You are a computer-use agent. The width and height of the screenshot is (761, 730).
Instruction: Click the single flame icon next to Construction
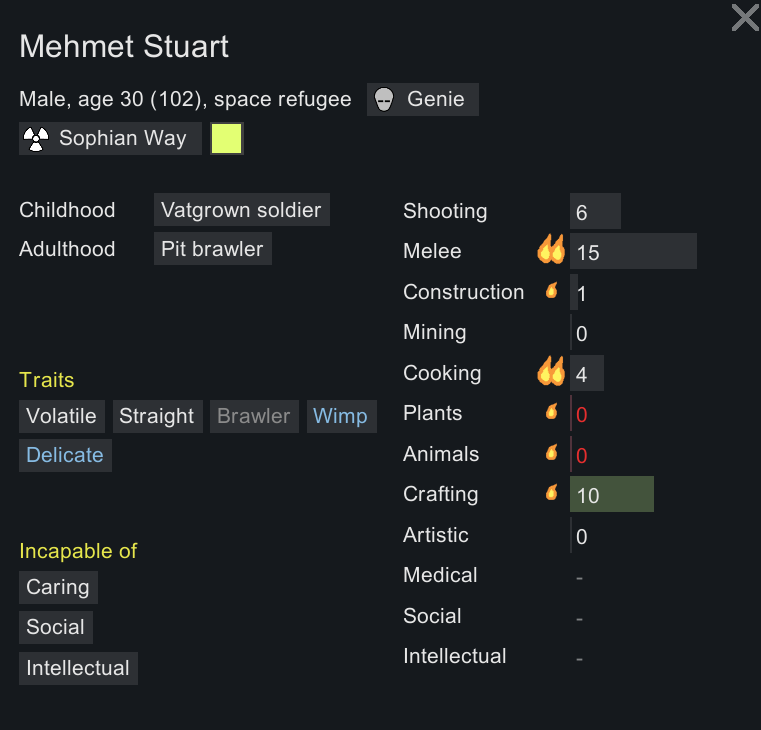coord(551,290)
